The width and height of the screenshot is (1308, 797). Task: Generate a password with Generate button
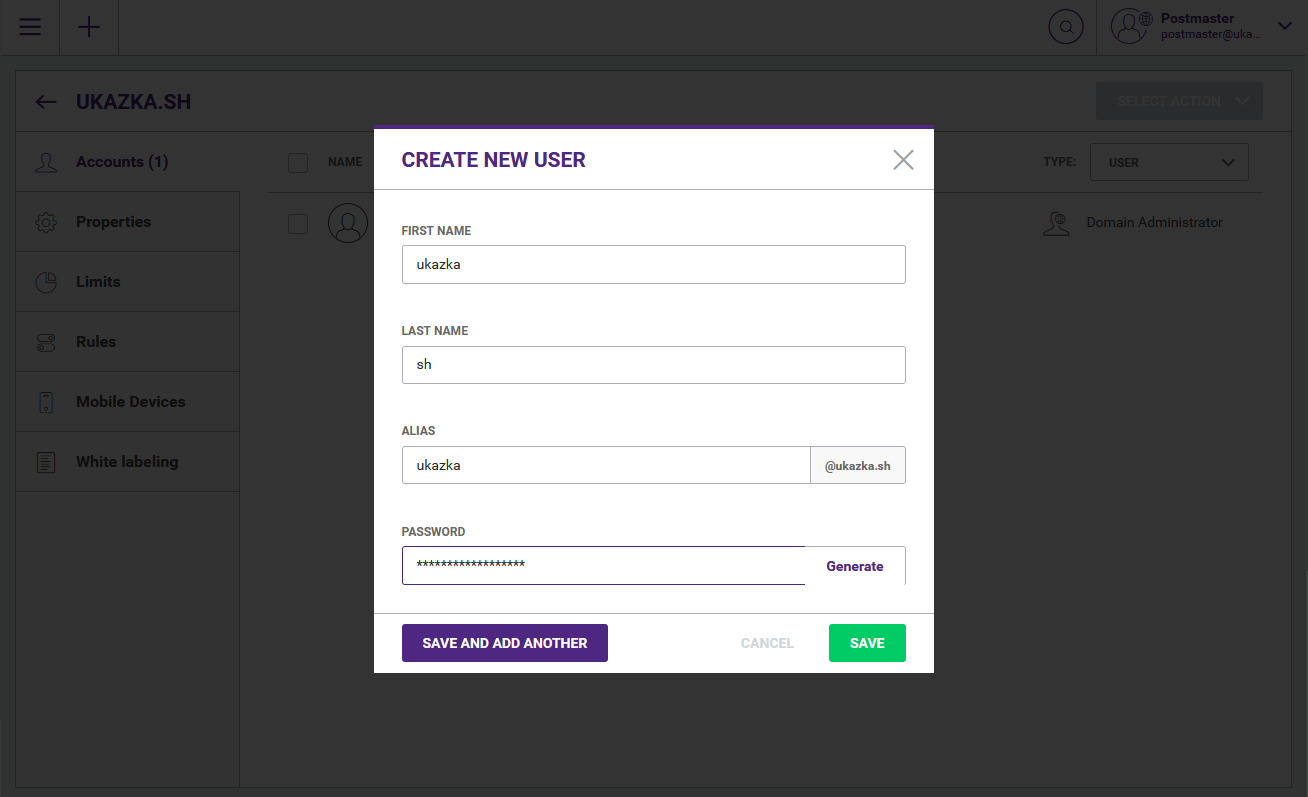click(854, 566)
